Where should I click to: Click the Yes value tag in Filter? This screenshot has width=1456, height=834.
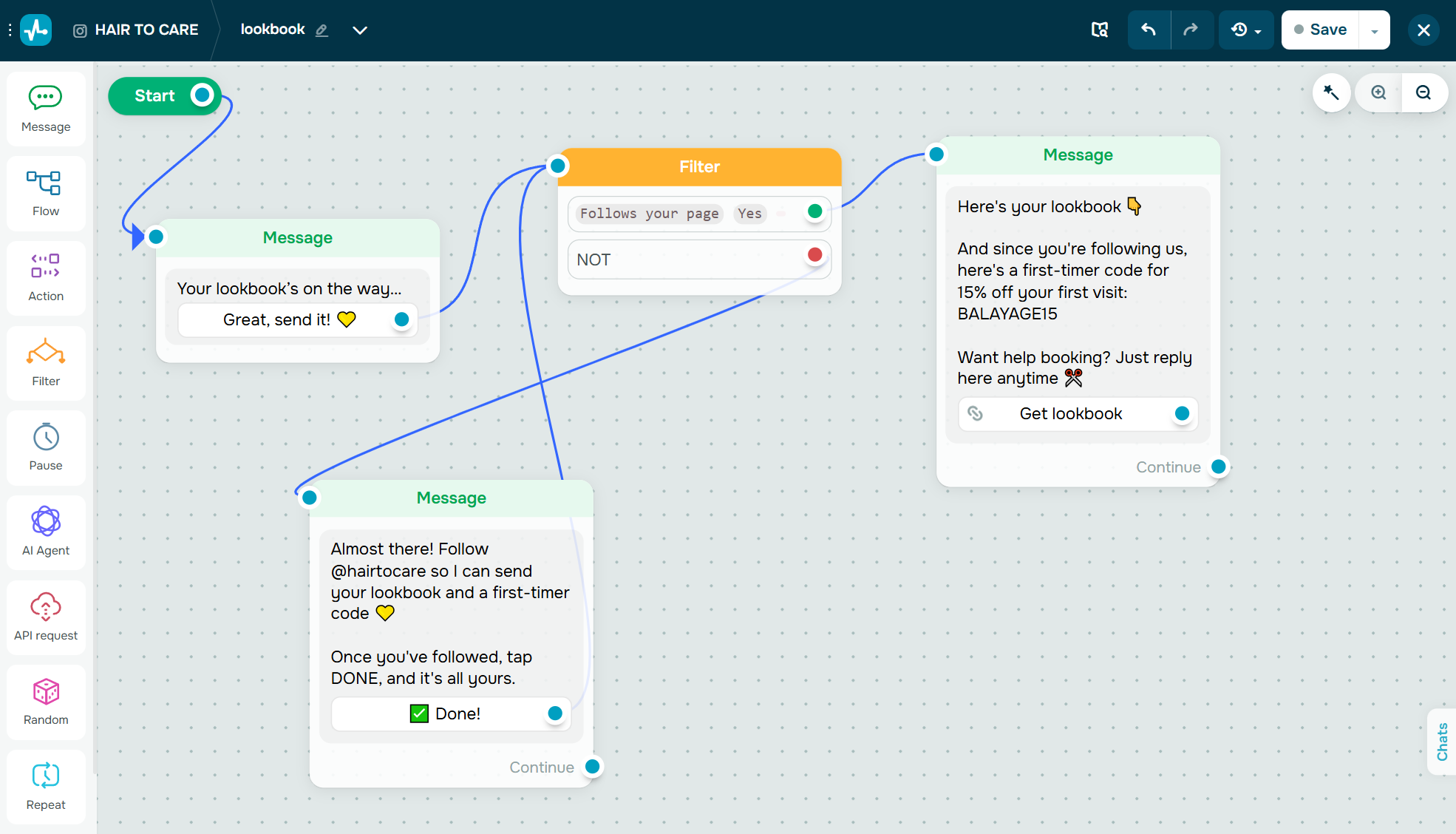pos(749,214)
